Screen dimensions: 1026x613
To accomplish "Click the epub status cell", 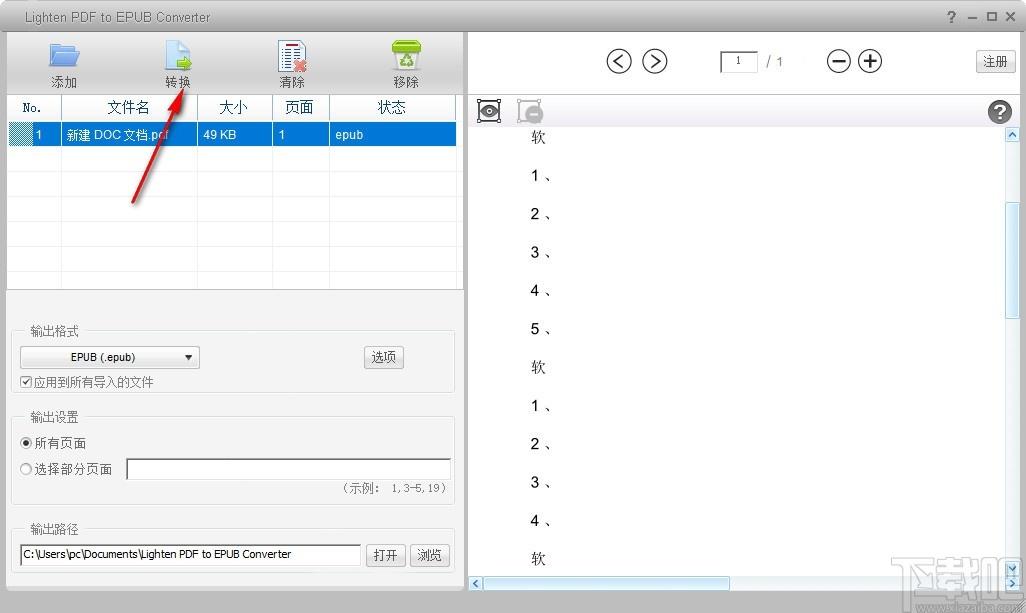I will [392, 135].
